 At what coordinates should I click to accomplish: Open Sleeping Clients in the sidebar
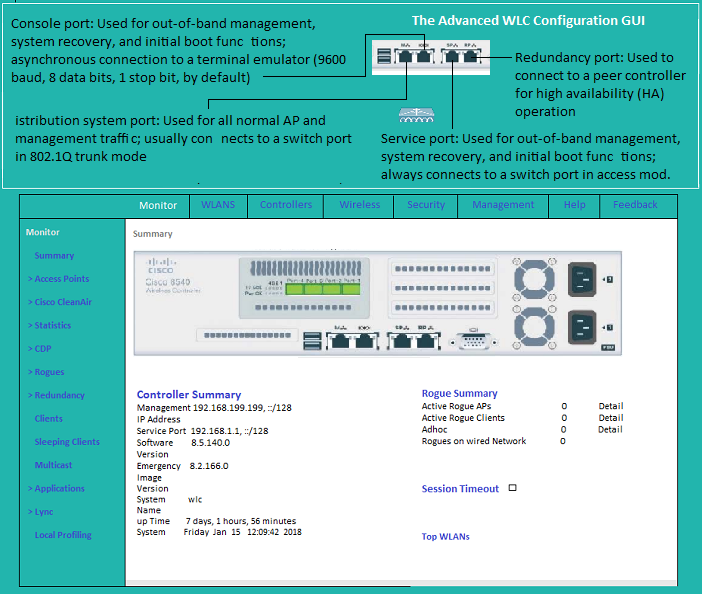pos(67,442)
